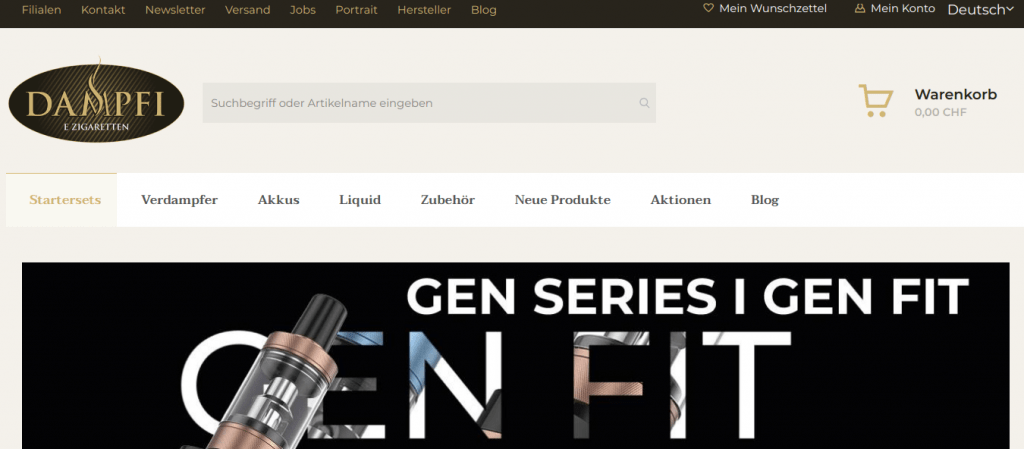Viewport: 1024px width, 449px height.
Task: View Aktionen offers
Action: click(680, 200)
